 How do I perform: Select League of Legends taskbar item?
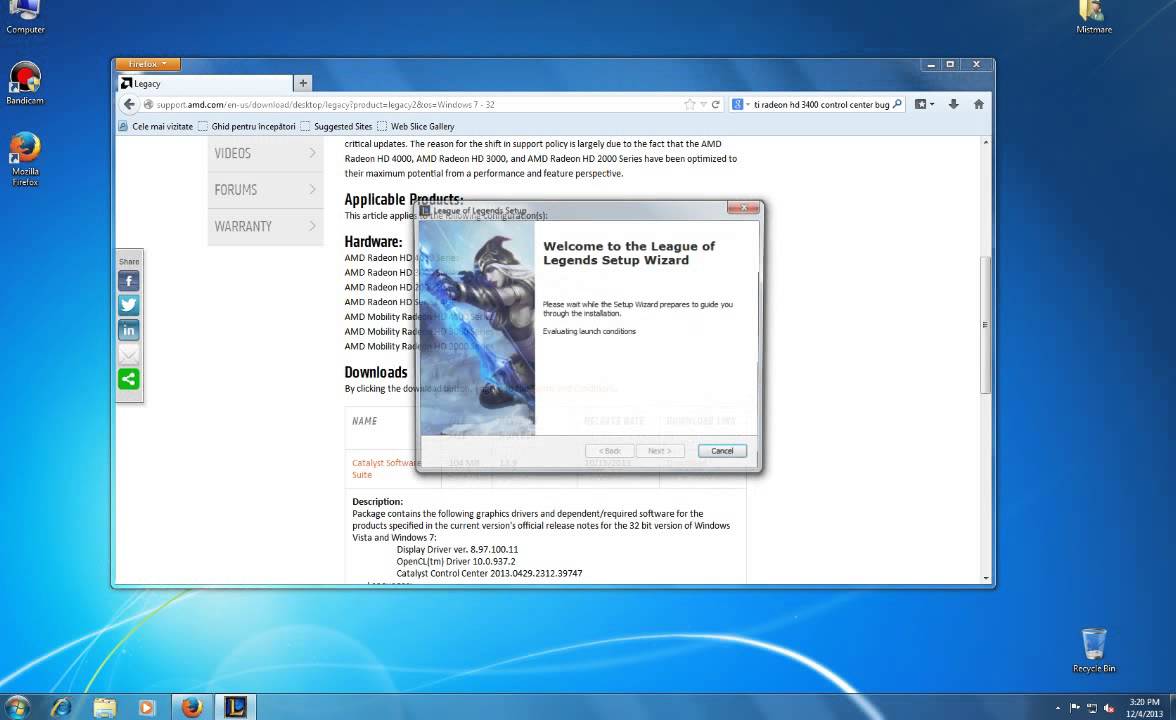coord(236,706)
